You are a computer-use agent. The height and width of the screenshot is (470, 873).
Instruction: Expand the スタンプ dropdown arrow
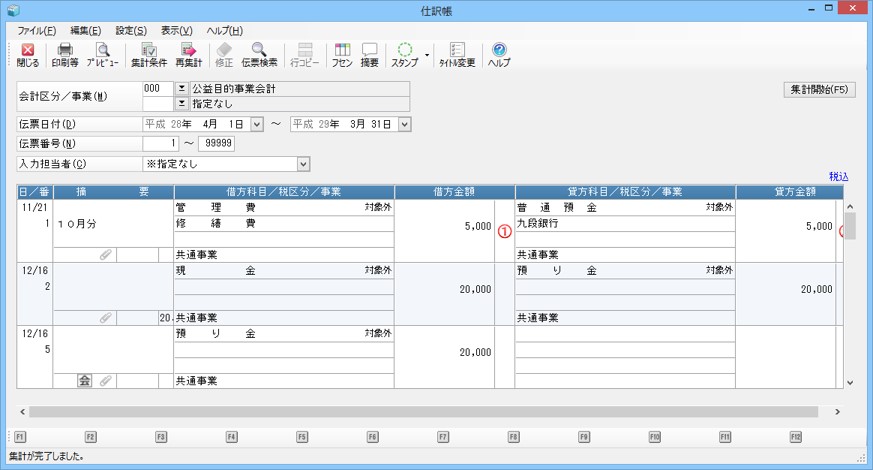pyautogui.click(x=428, y=54)
